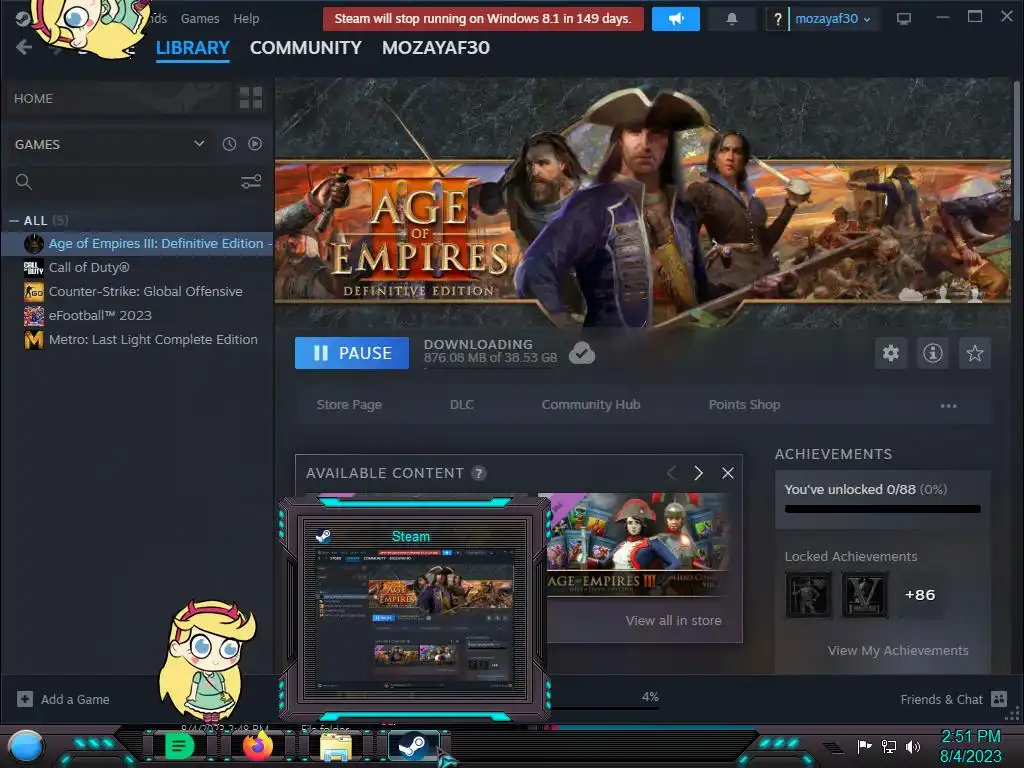Go to previous available content arrow
The width and height of the screenshot is (1024, 768).
point(671,473)
